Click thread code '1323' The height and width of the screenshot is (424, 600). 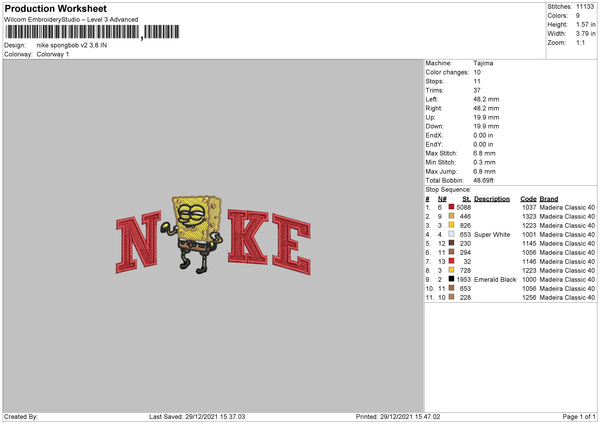(x=529, y=216)
